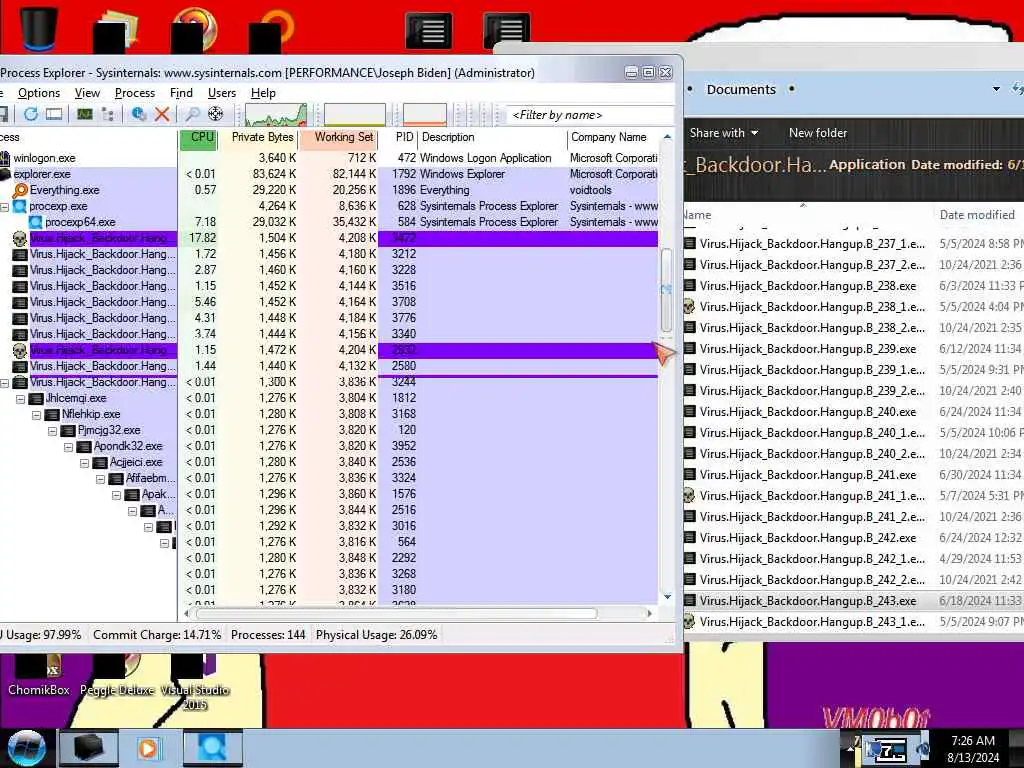
Task: Sort by CPU column header
Action: pyautogui.click(x=198, y=137)
